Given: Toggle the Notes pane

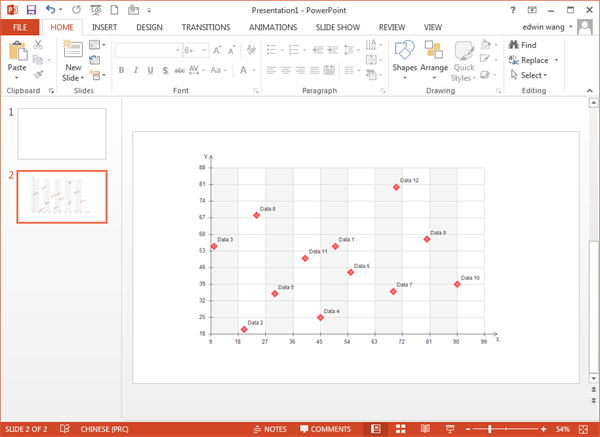Looking at the screenshot, I should point(269,429).
